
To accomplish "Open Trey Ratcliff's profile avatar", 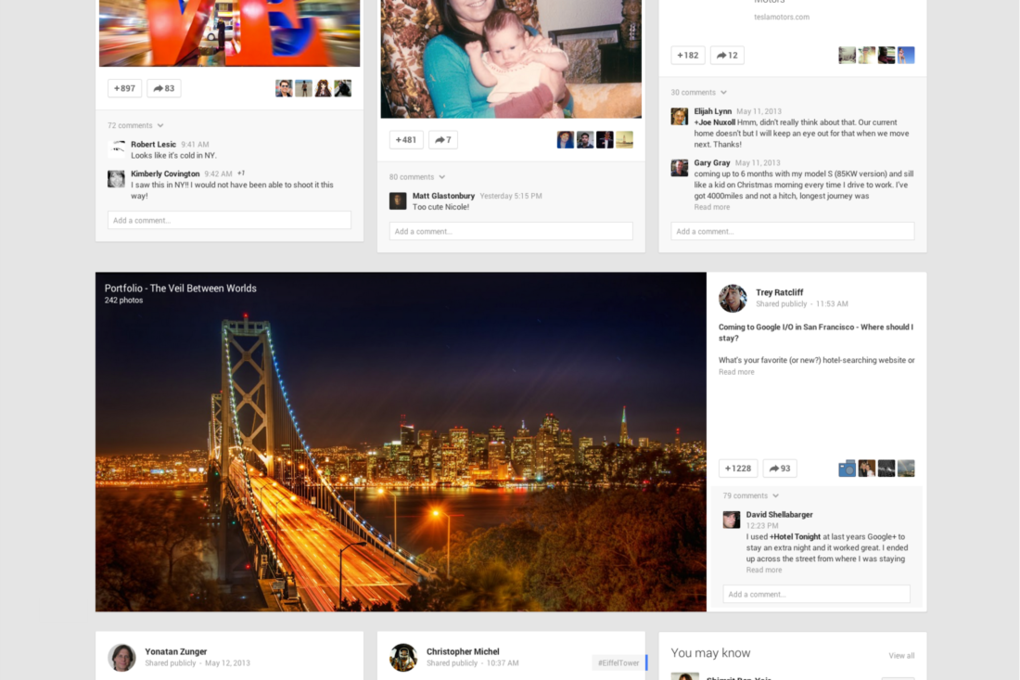I will click(733, 298).
